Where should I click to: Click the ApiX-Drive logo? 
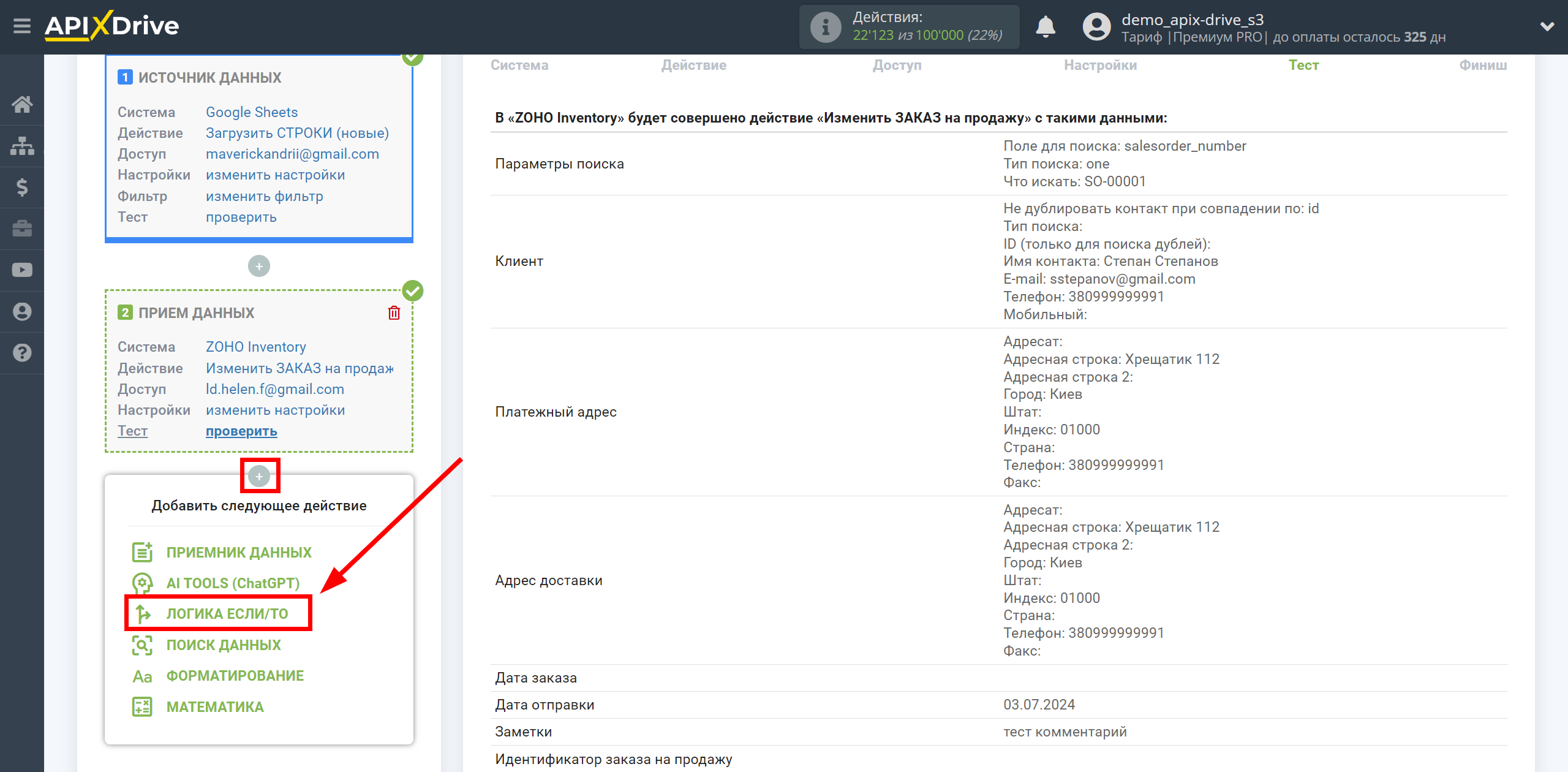tap(111, 26)
